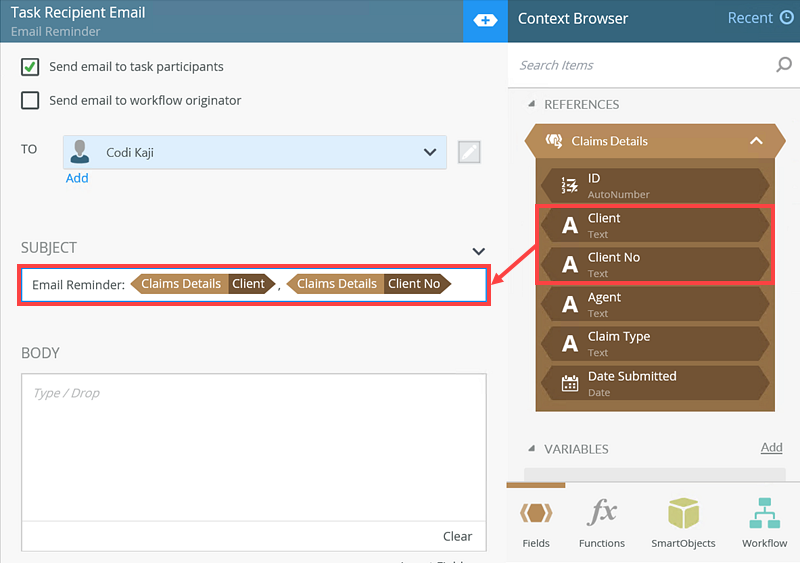This screenshot has width=800, height=563.
Task: Click Add link in VARIABLES section
Action: coord(771,448)
